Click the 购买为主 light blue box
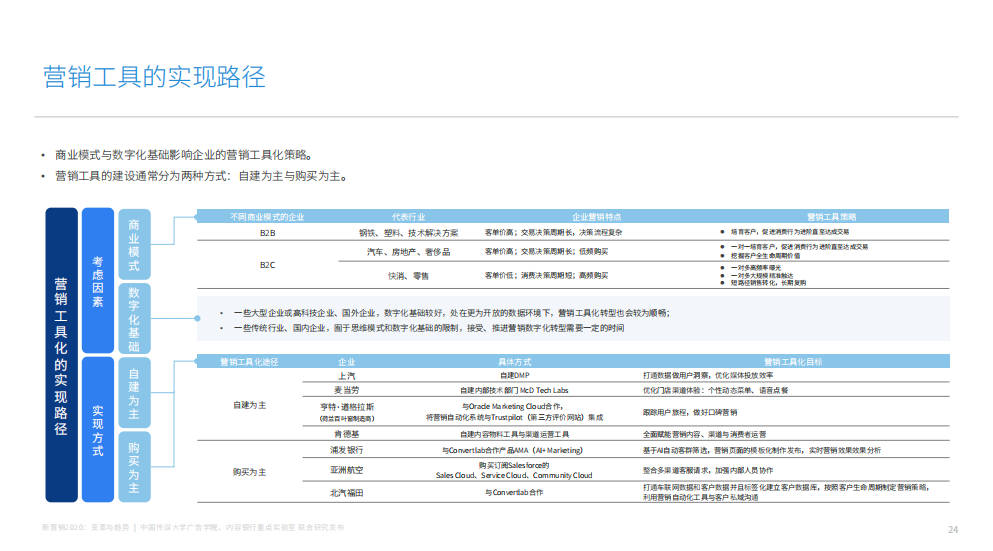Screen dimensions: 993x551 [x=134, y=465]
